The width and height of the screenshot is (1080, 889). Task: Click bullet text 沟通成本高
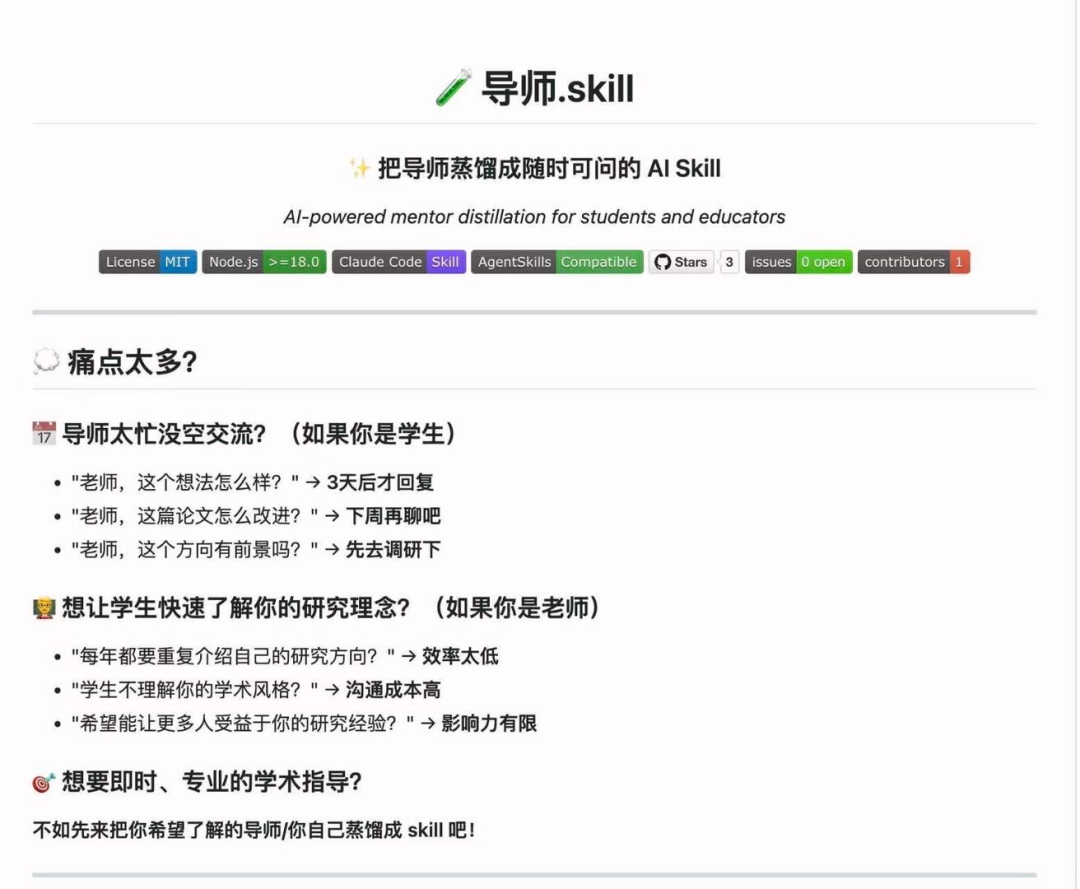tap(393, 690)
